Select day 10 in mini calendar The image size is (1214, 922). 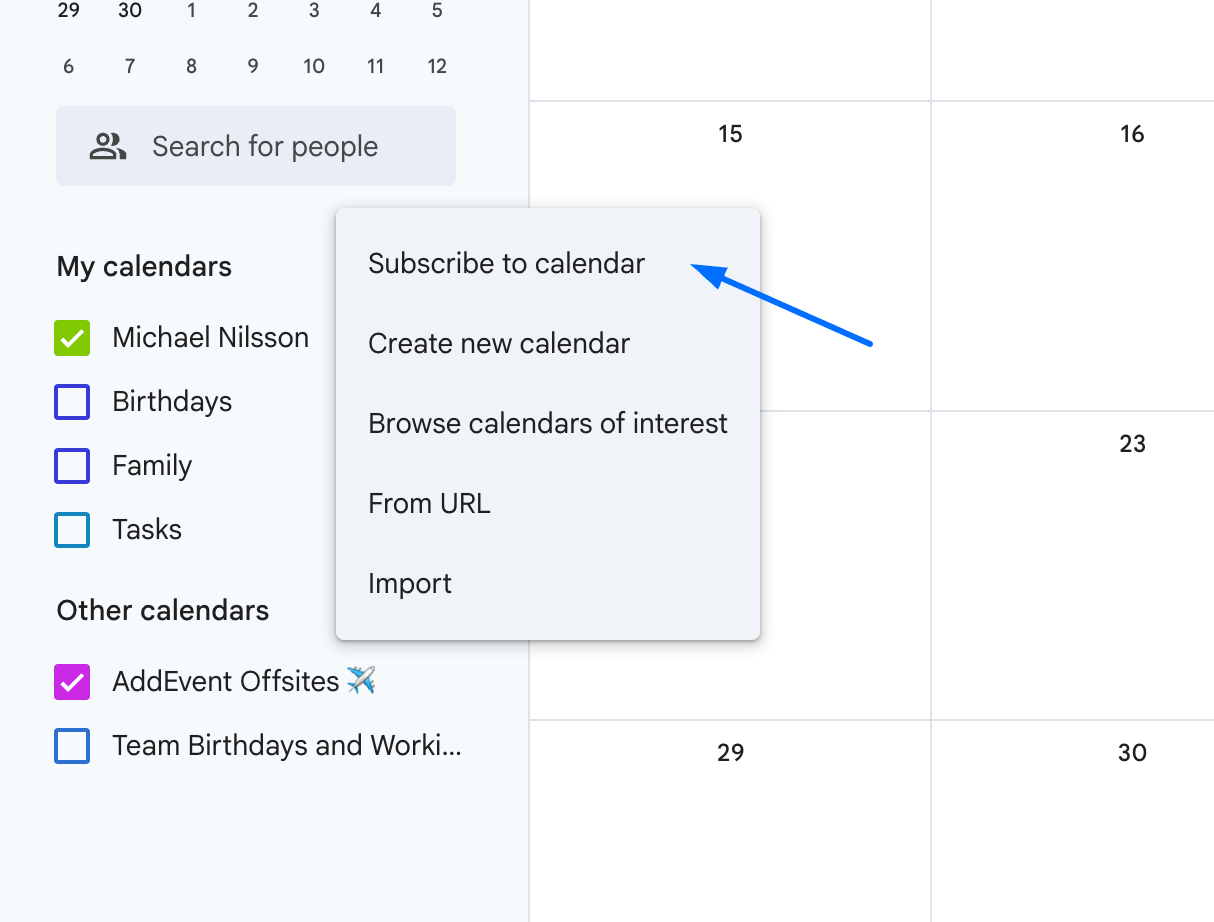point(314,67)
